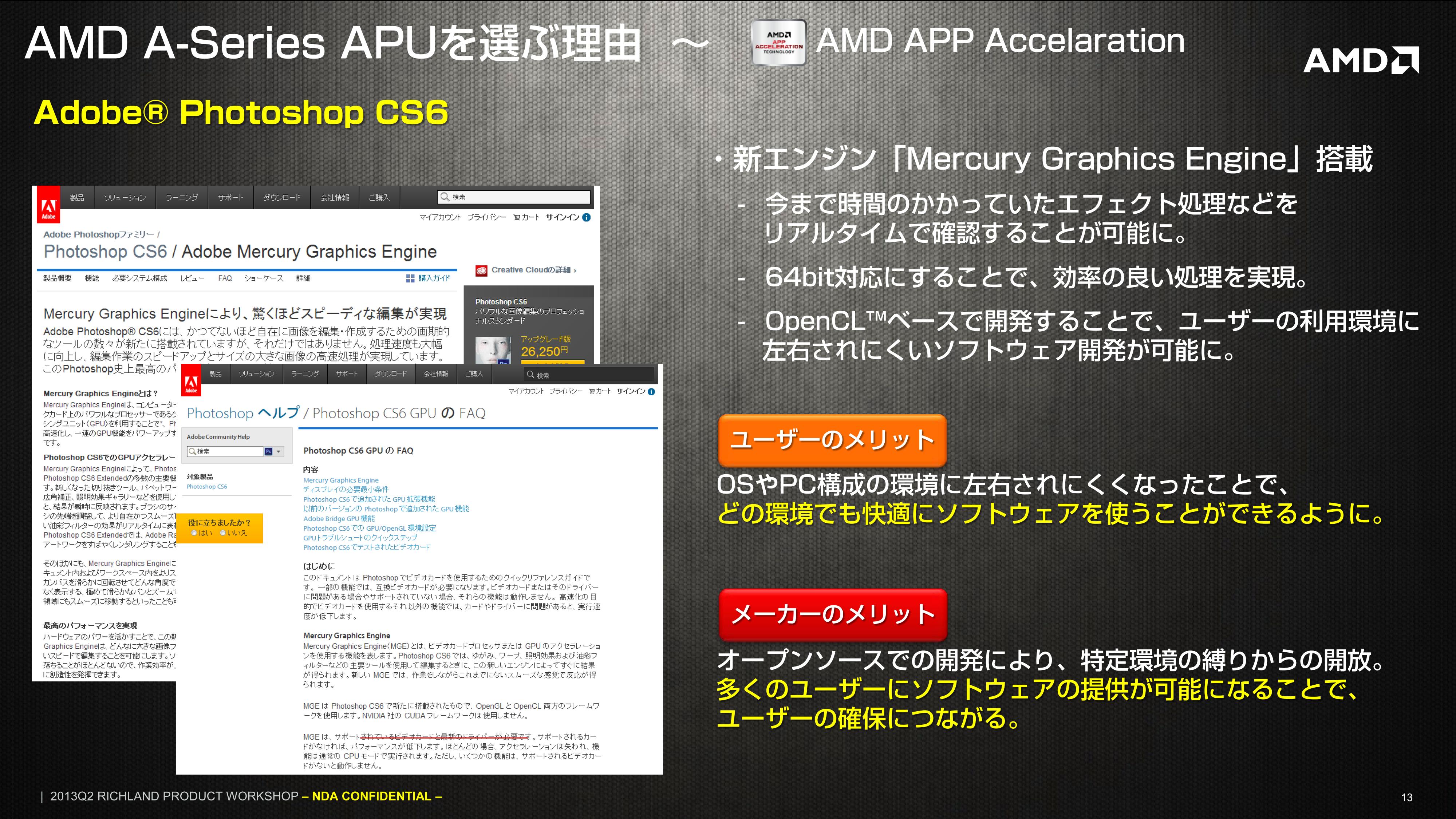Click the Creative Cloud red icon
Screen dimensions: 1456x819
481,271
